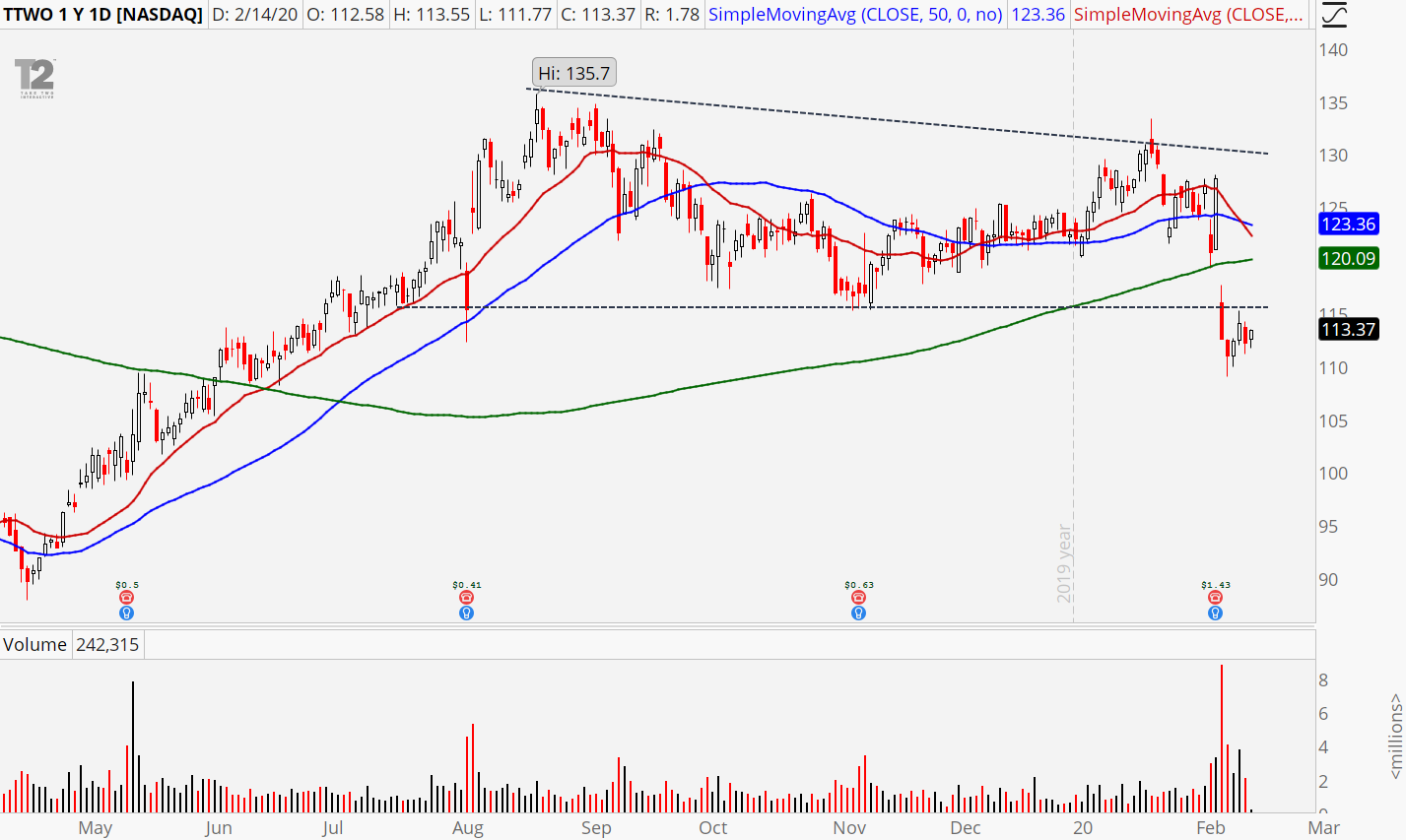Open the red earnings icon under $0.5

point(126,598)
